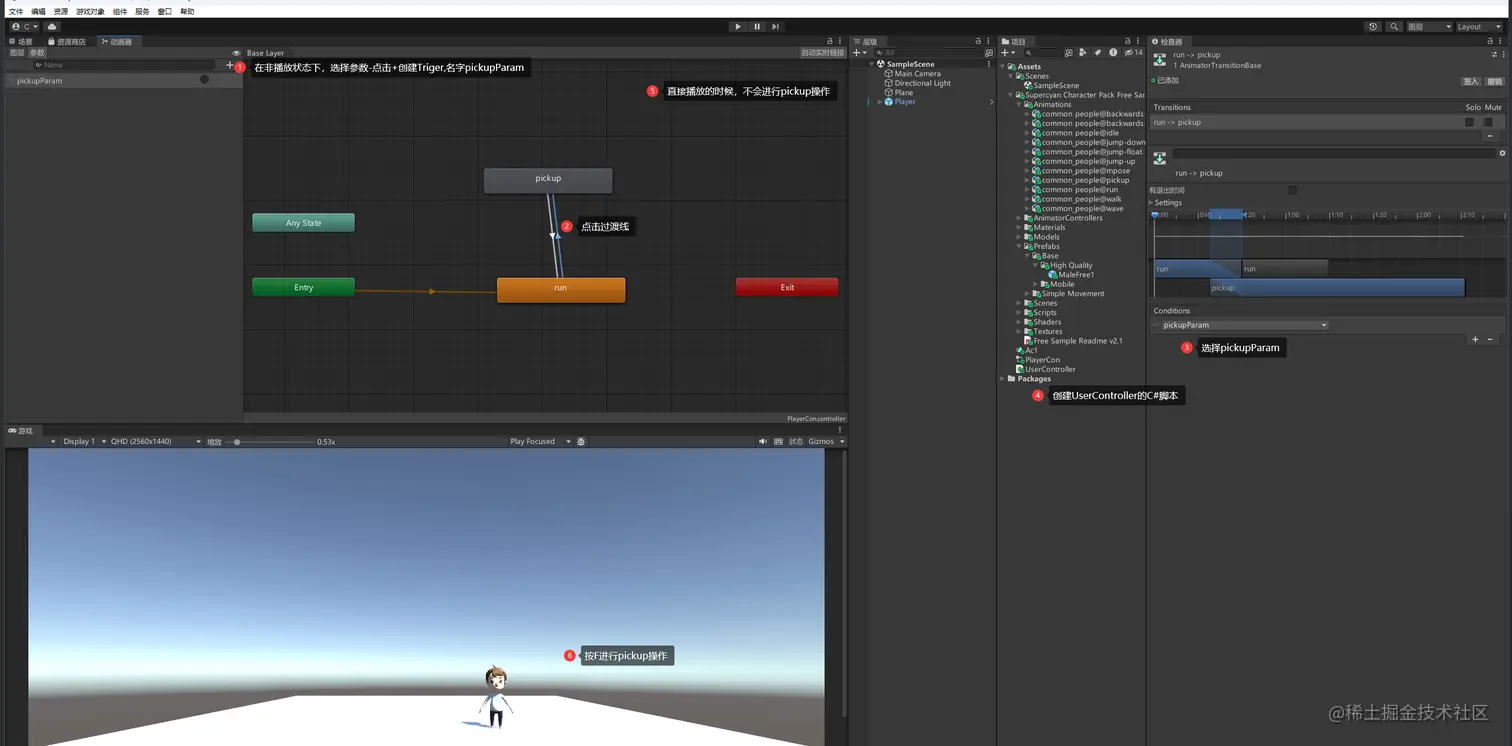The image size is (1512, 746).
Task: Click the 签入 check-in button
Action: tap(1470, 81)
